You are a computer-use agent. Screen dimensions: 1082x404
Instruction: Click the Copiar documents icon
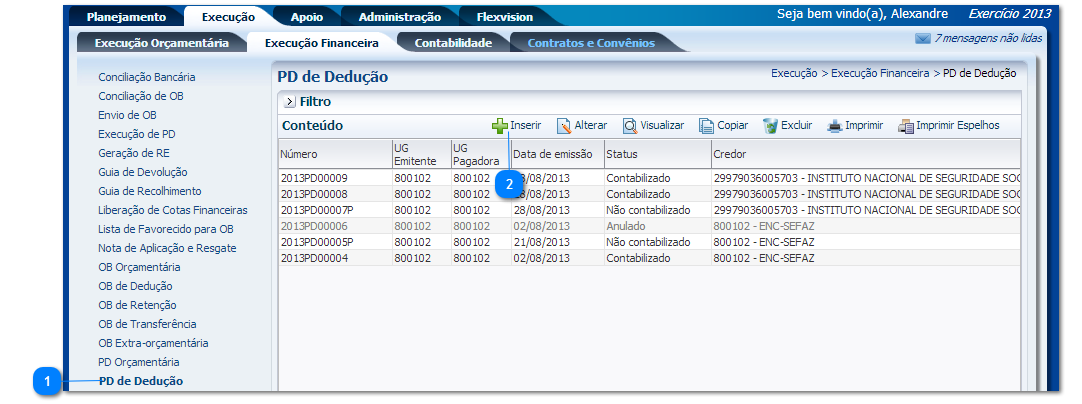706,126
